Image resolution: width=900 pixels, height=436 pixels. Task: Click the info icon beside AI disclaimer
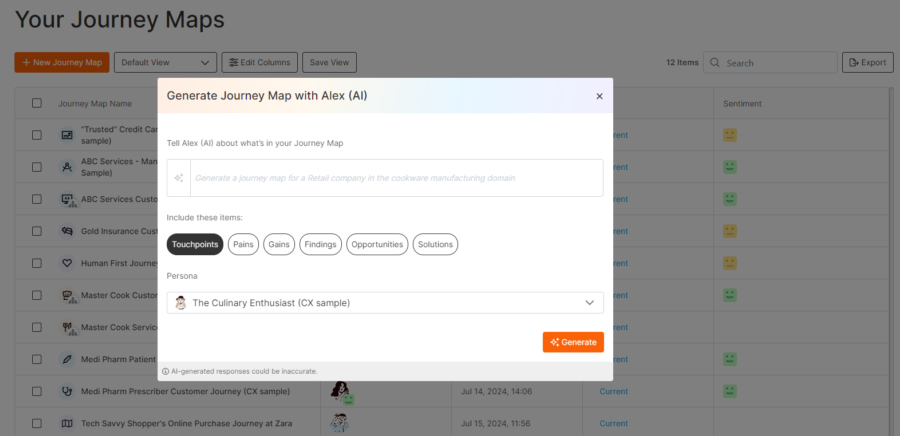(165, 371)
